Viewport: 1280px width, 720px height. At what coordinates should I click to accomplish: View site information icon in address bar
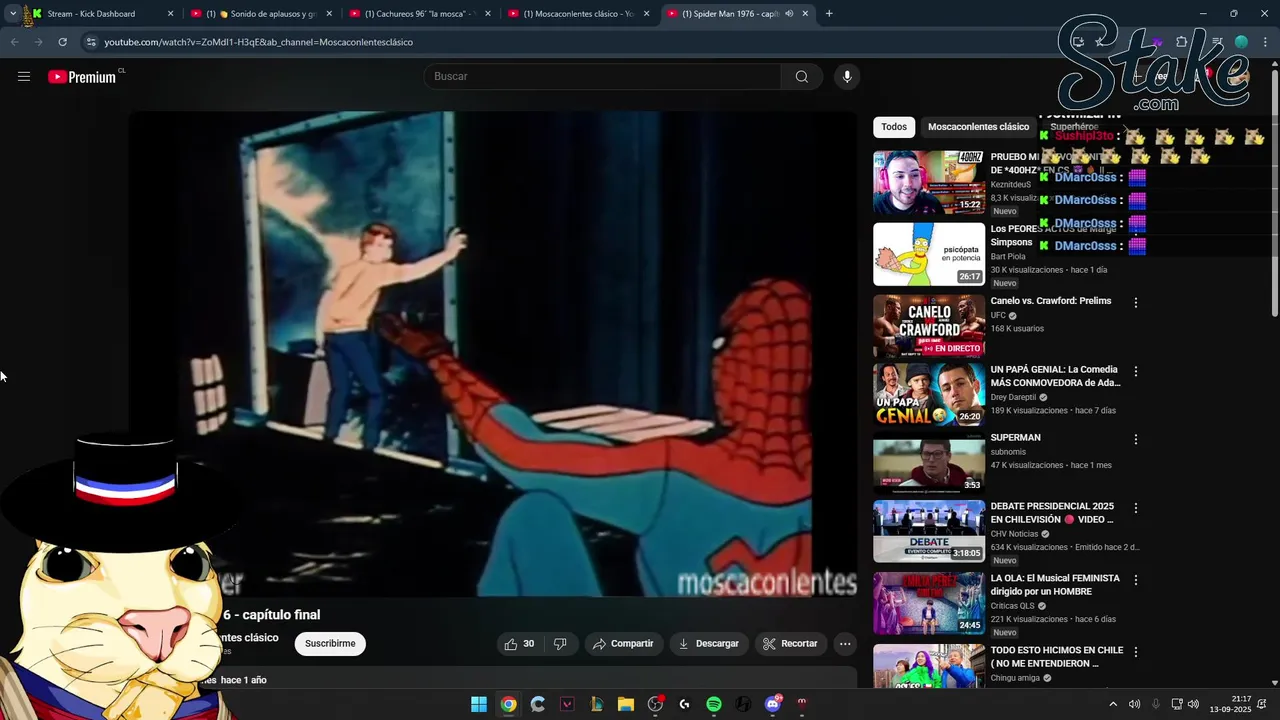coord(91,42)
